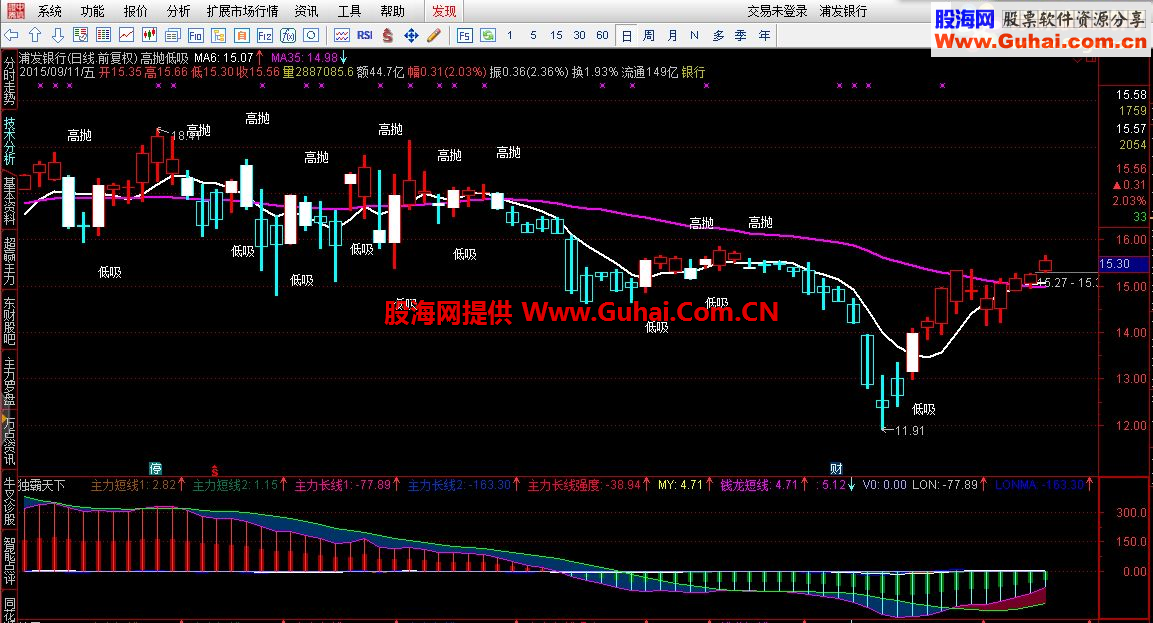Open the f(x) formula manager icon
Viewport: 1153px width, 623px height.
click(288, 35)
